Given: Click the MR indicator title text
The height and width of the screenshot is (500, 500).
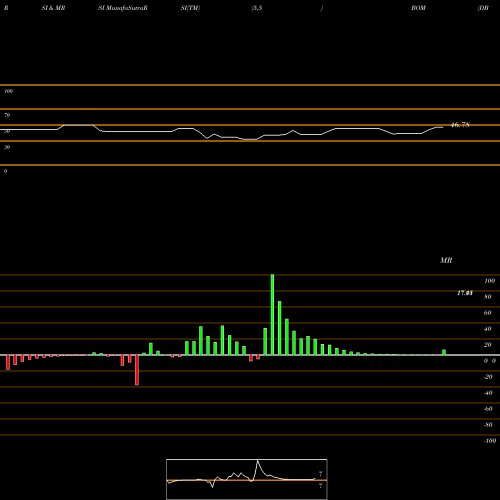Looking at the screenshot, I should [x=446, y=260].
